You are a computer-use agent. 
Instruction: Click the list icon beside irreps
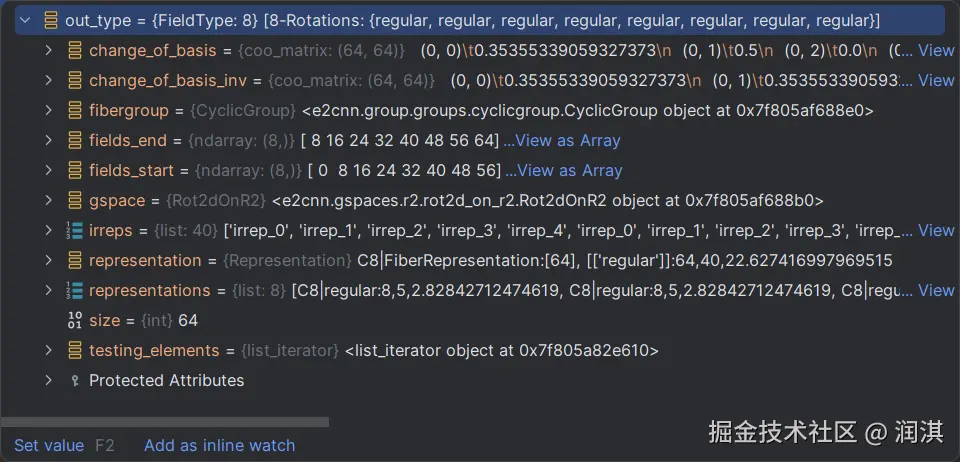[x=75, y=230]
